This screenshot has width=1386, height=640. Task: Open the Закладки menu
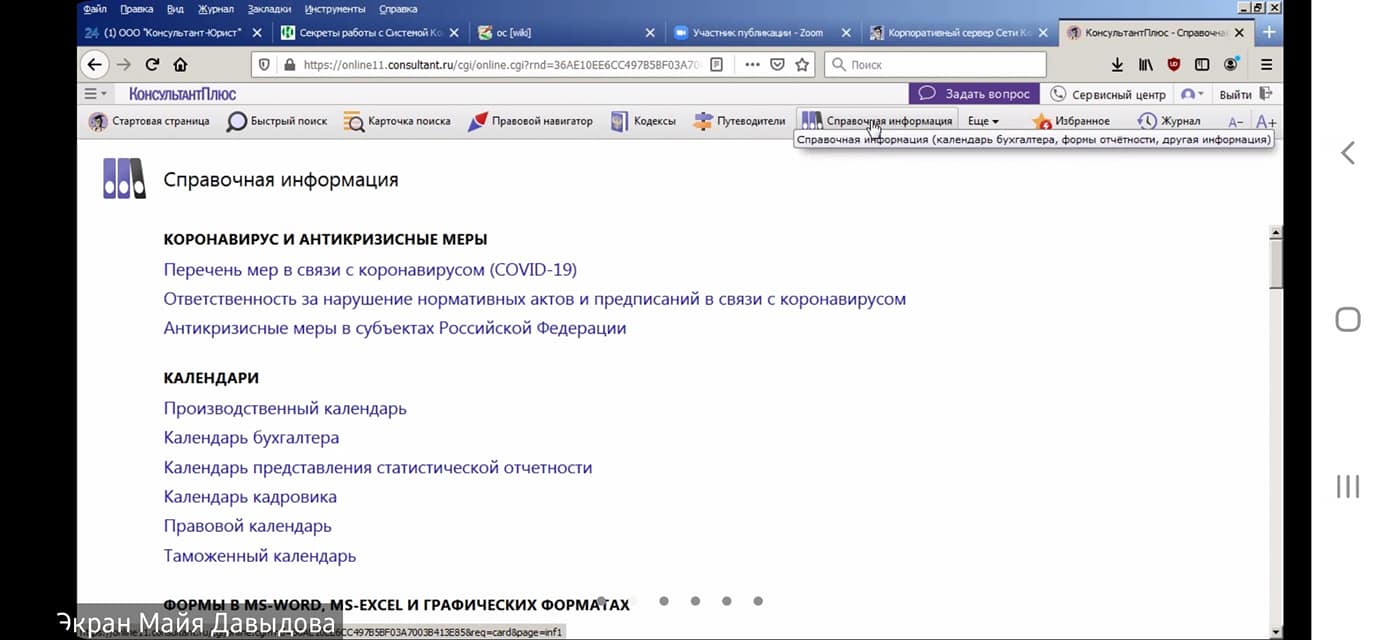[270, 9]
